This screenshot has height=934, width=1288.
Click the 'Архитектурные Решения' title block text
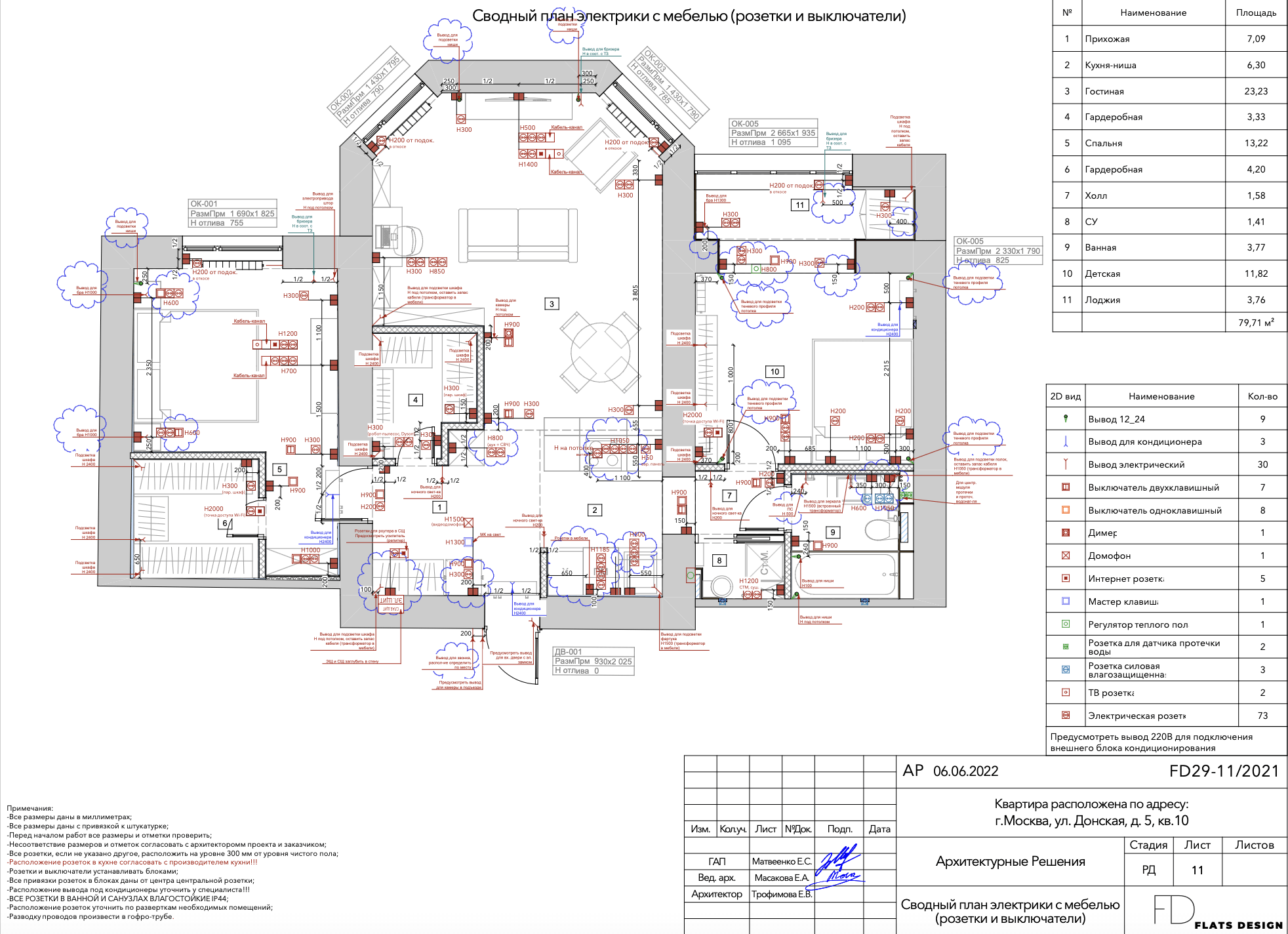[1010, 861]
